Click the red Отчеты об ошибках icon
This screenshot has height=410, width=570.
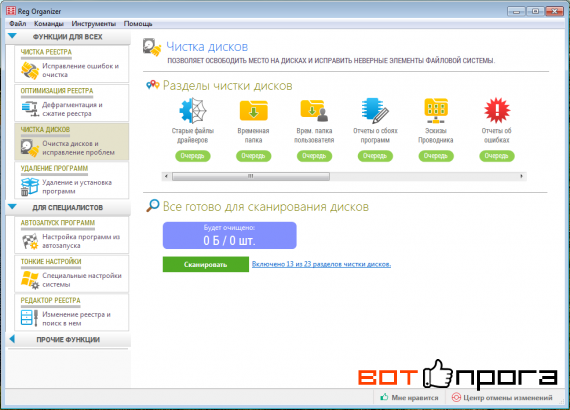click(497, 110)
